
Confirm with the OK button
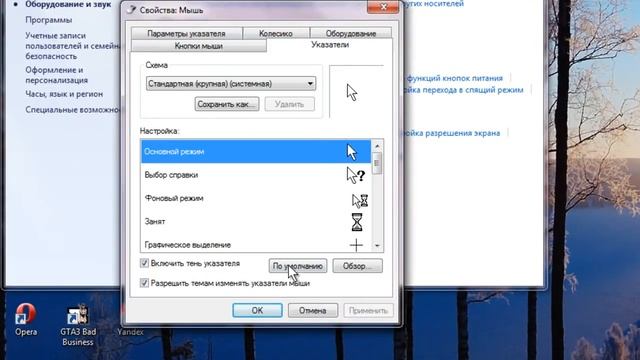tap(257, 310)
